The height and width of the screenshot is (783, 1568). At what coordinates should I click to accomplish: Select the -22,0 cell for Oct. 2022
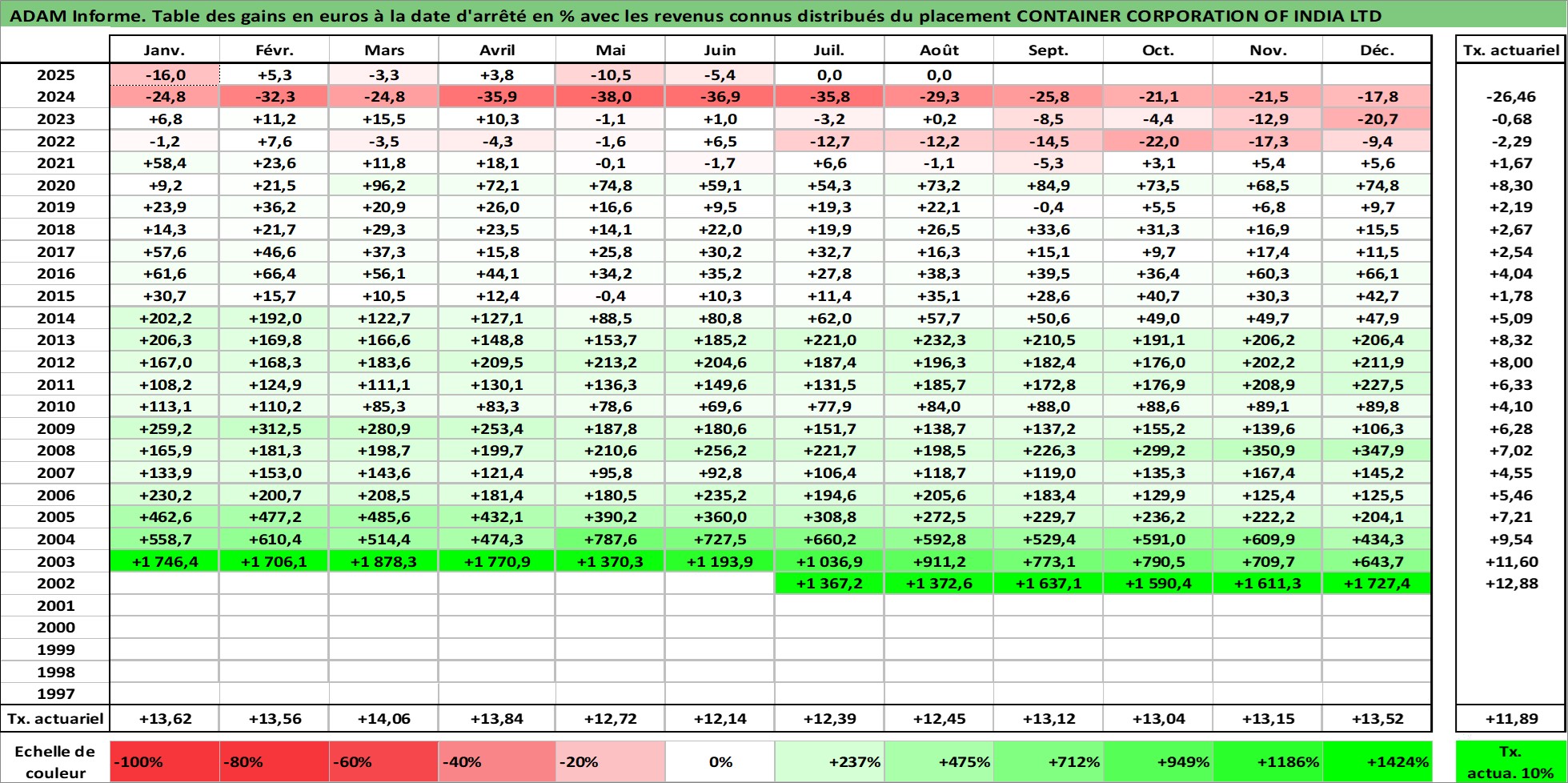(x=1158, y=142)
